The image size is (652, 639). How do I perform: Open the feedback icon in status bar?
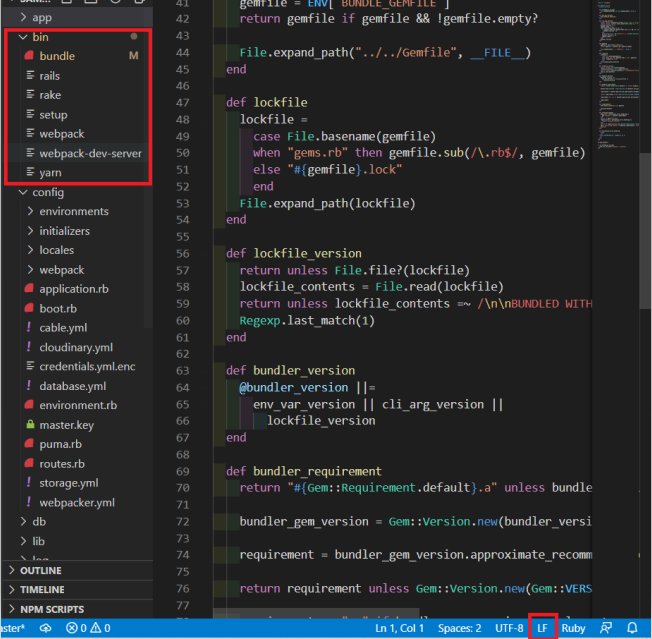coord(606,628)
